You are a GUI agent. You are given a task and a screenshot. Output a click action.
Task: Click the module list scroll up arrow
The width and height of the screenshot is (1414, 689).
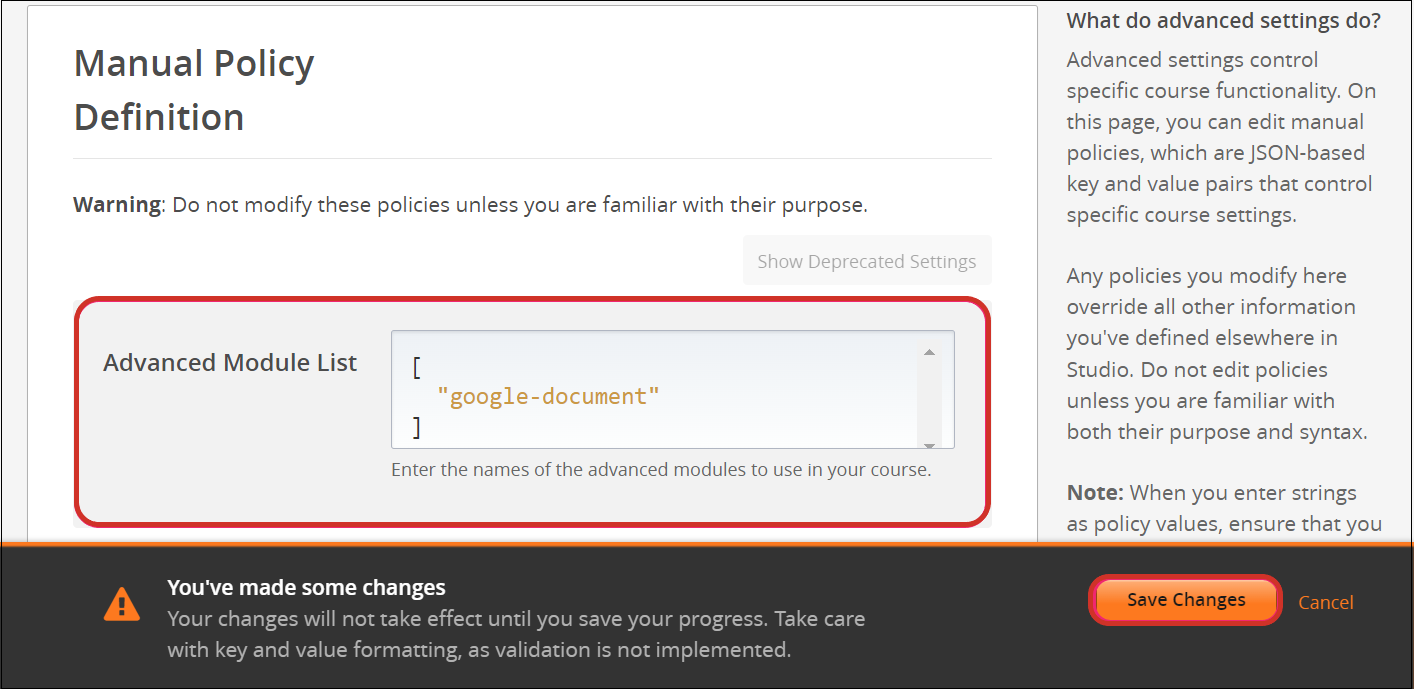point(929,352)
